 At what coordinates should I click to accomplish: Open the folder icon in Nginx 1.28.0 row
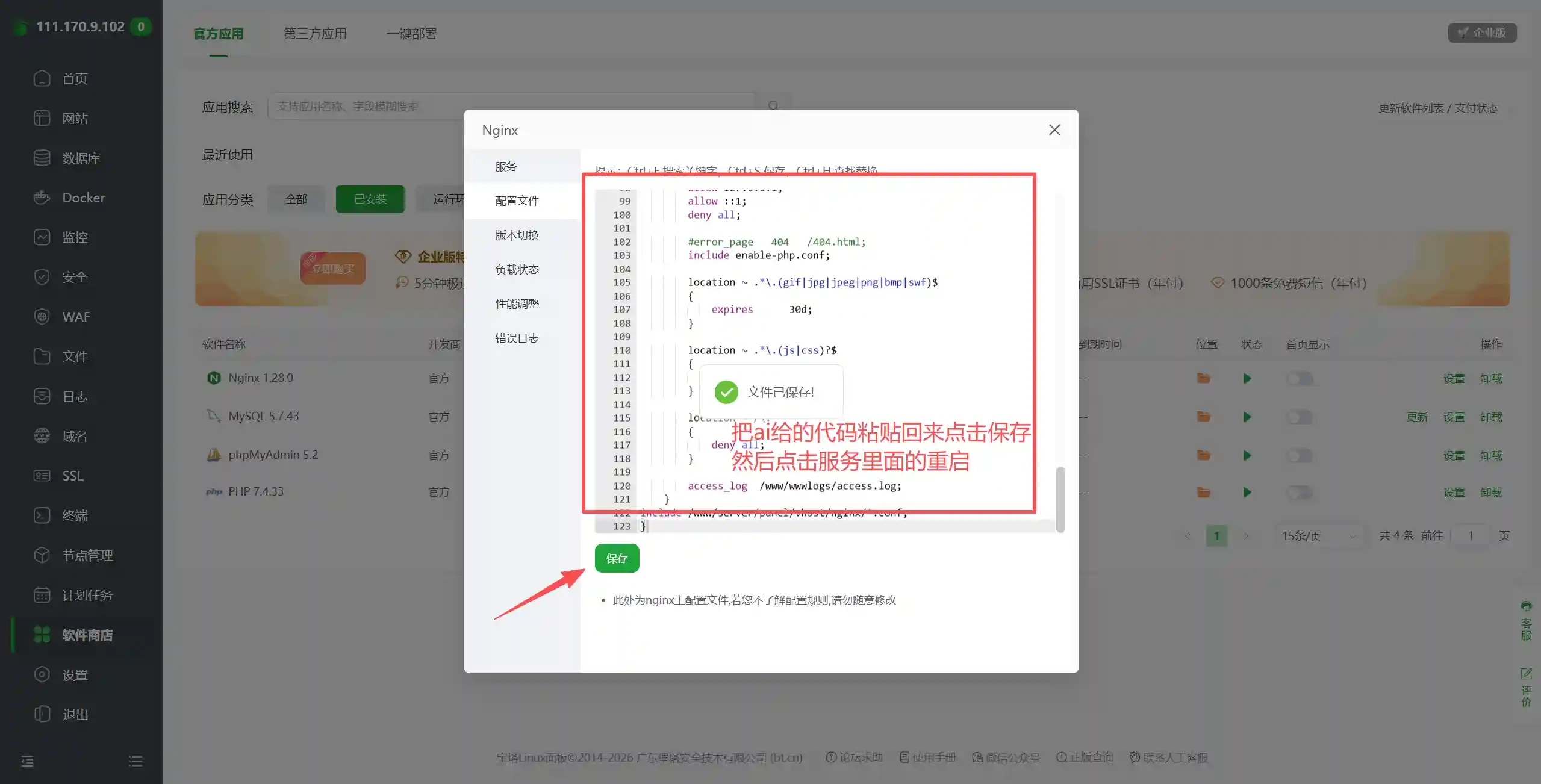click(1203, 378)
